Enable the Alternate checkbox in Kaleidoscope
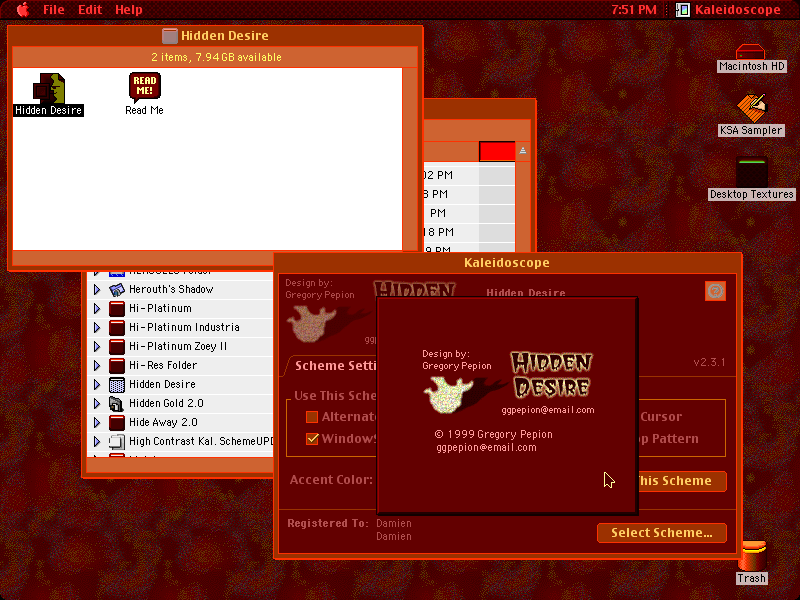 [312, 417]
